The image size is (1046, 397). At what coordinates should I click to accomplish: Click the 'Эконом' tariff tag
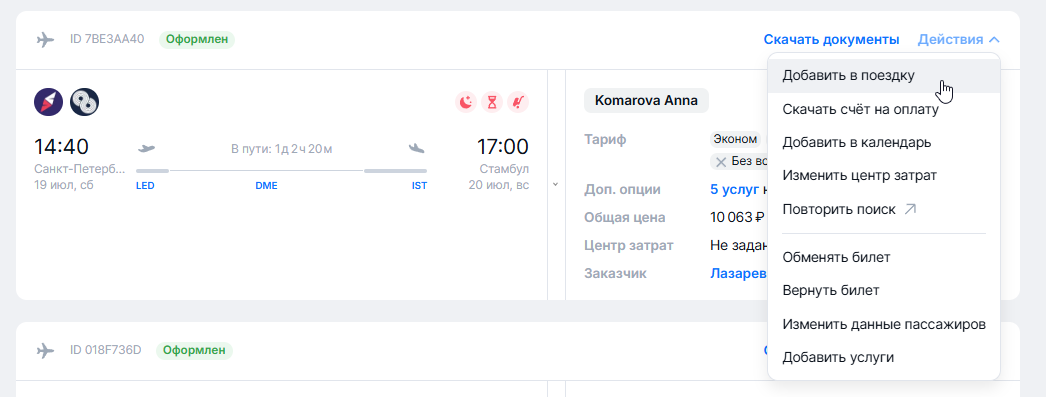pyautogui.click(x=735, y=139)
